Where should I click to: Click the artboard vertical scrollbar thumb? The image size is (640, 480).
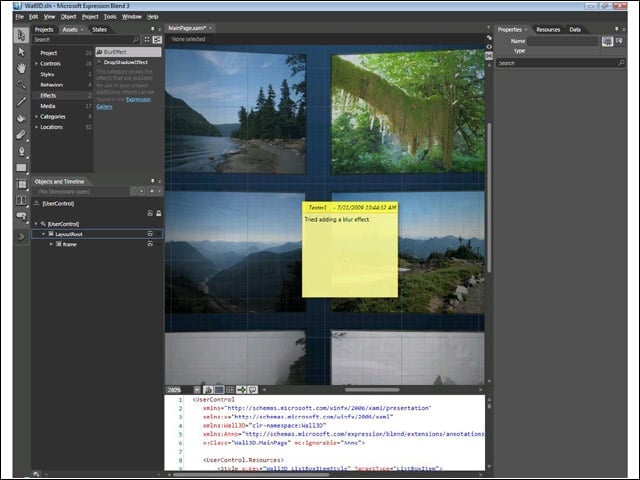489,198
